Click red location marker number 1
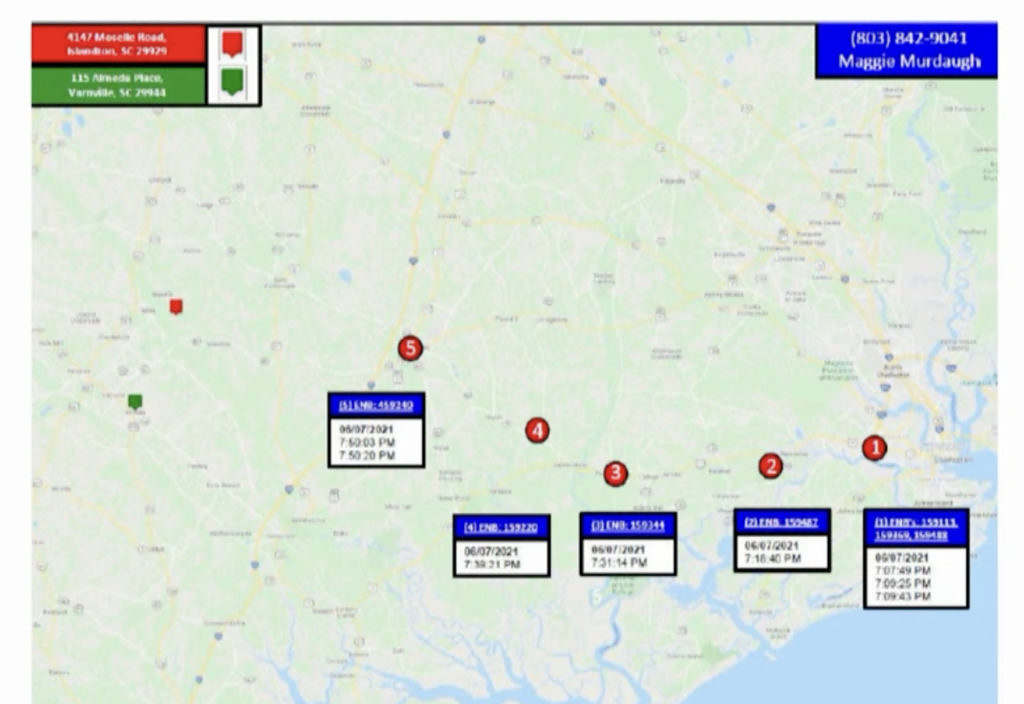 pos(874,448)
